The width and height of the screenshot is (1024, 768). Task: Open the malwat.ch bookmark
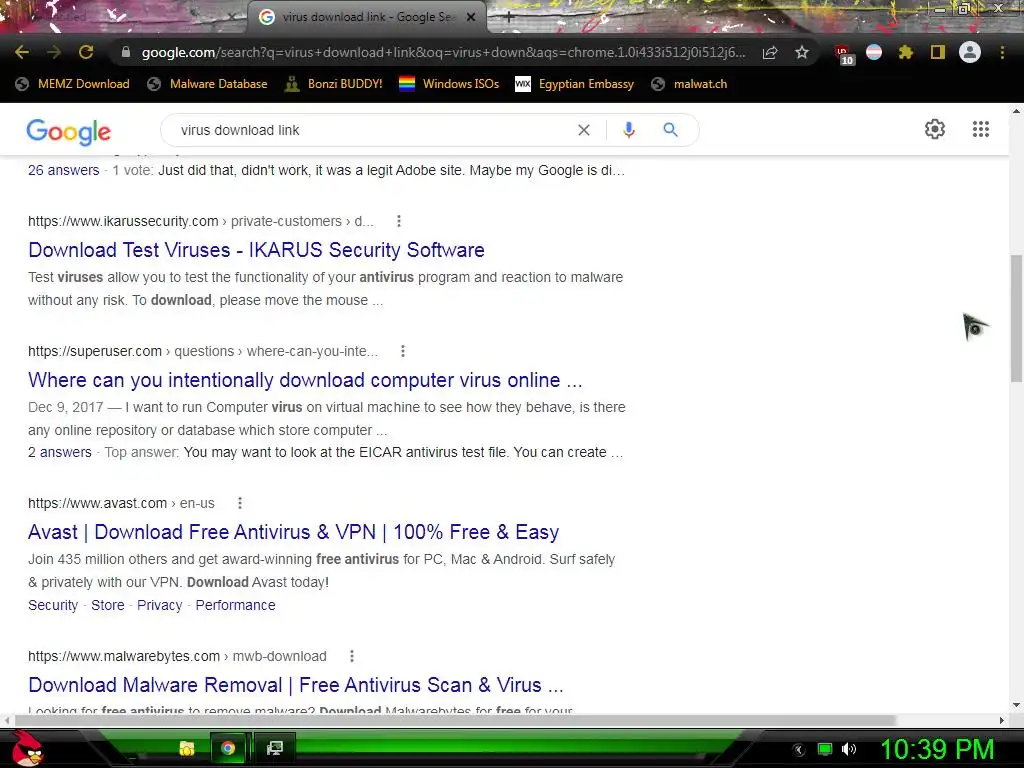tap(689, 84)
